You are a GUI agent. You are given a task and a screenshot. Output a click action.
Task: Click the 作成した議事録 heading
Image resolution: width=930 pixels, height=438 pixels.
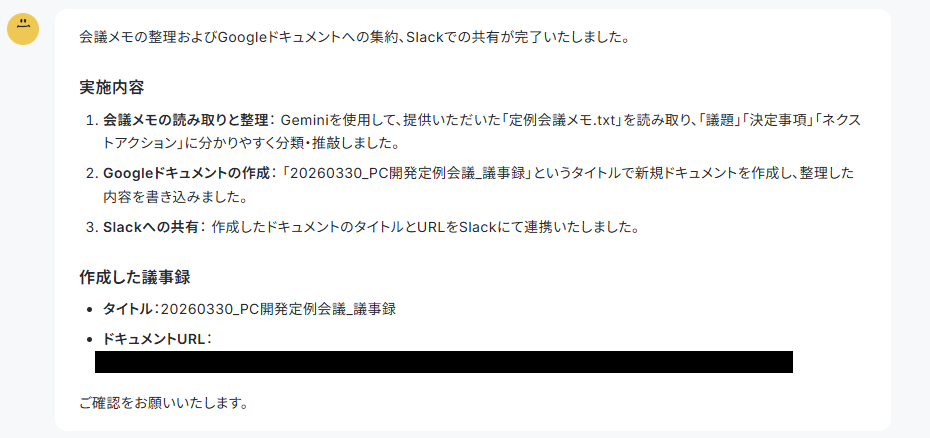click(x=135, y=277)
